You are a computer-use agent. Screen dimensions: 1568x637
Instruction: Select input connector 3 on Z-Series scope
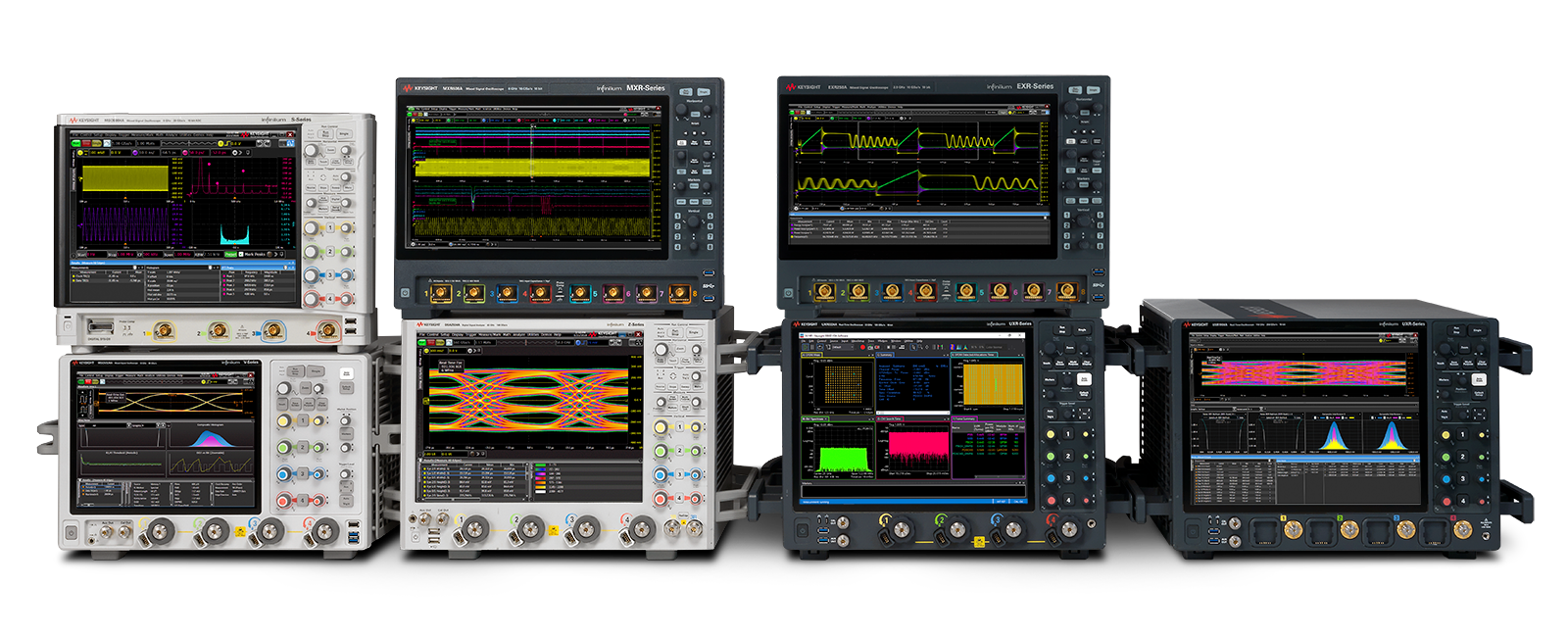[x=586, y=530]
